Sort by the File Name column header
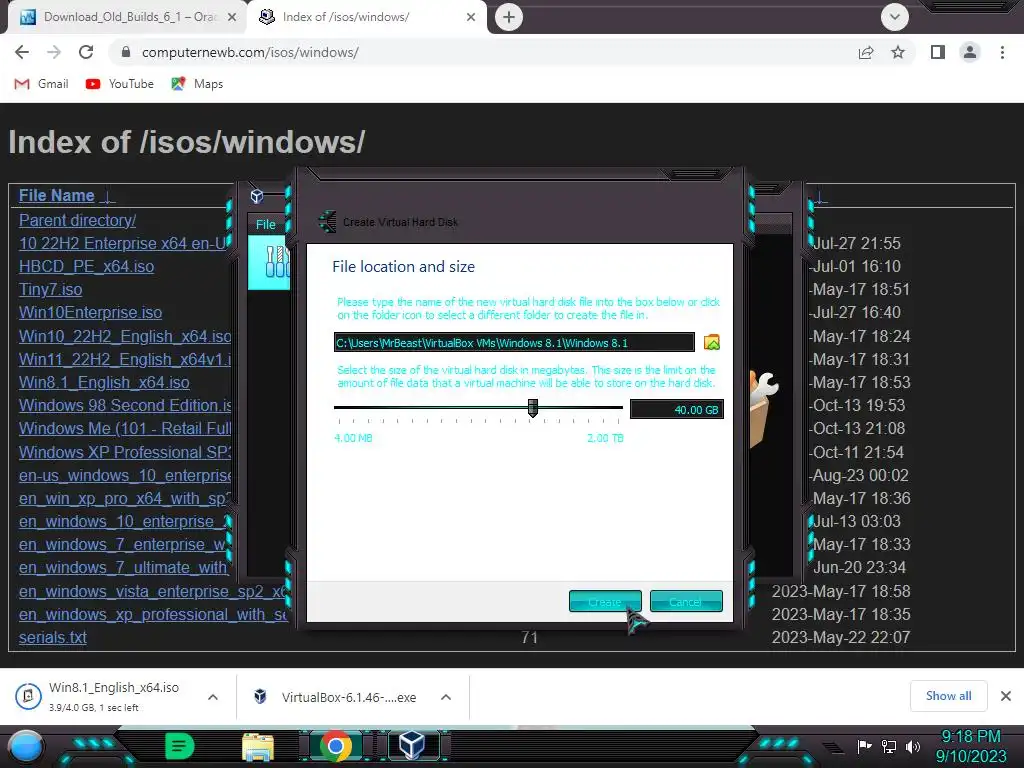This screenshot has height=768, width=1024. pos(56,195)
